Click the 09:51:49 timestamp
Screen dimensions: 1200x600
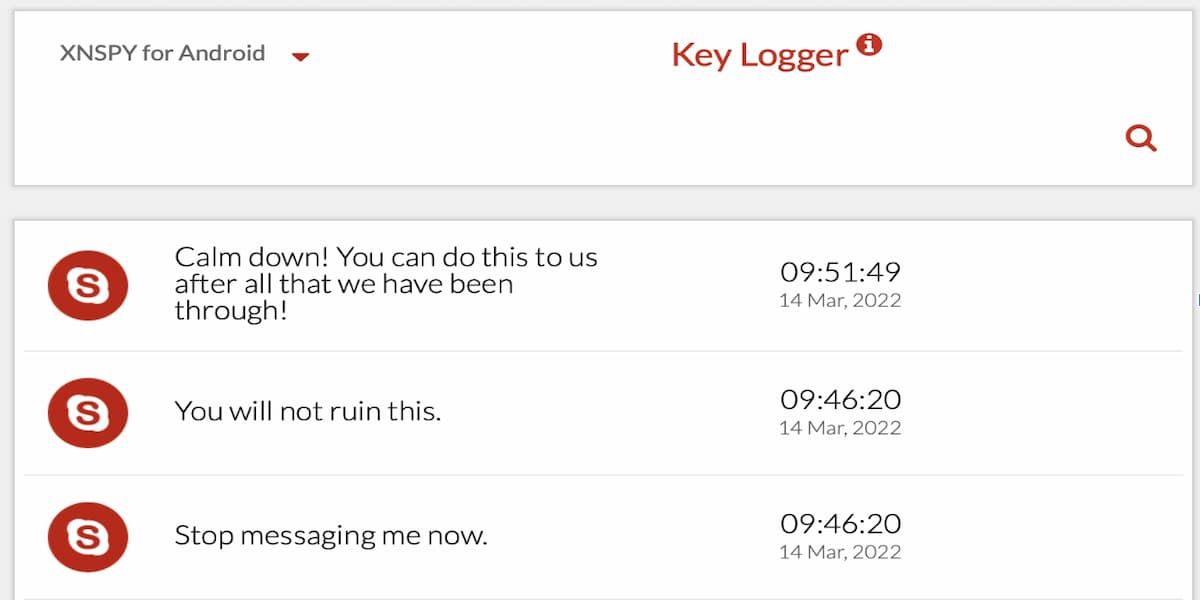pos(840,271)
